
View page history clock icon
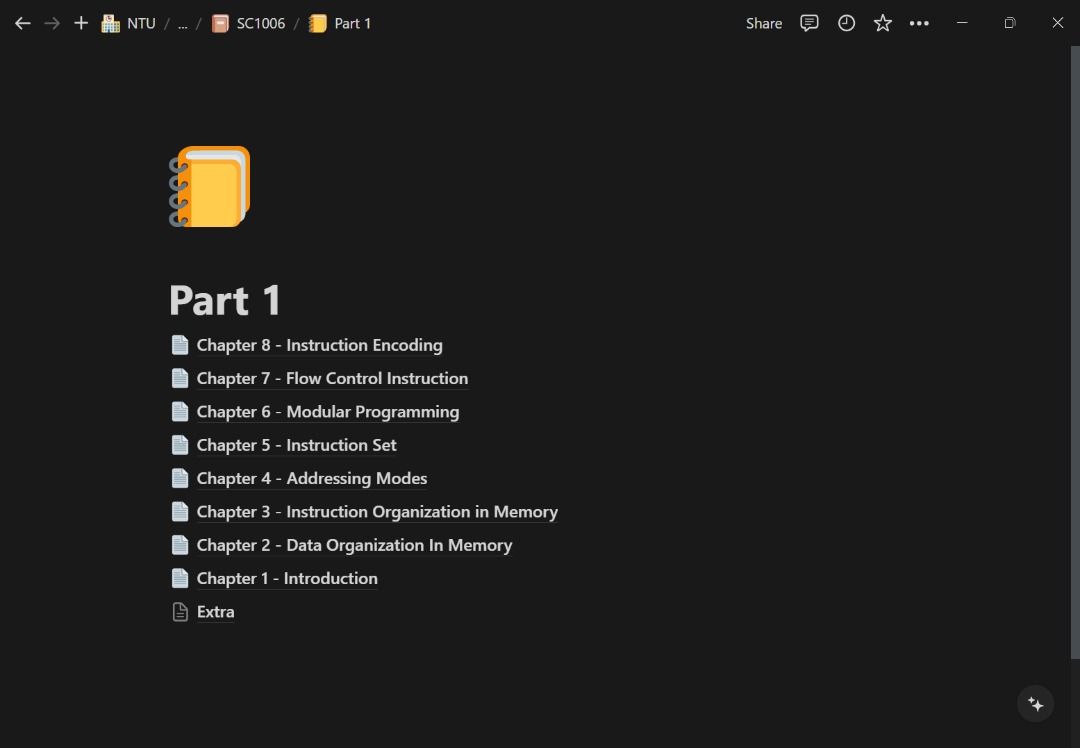point(846,23)
